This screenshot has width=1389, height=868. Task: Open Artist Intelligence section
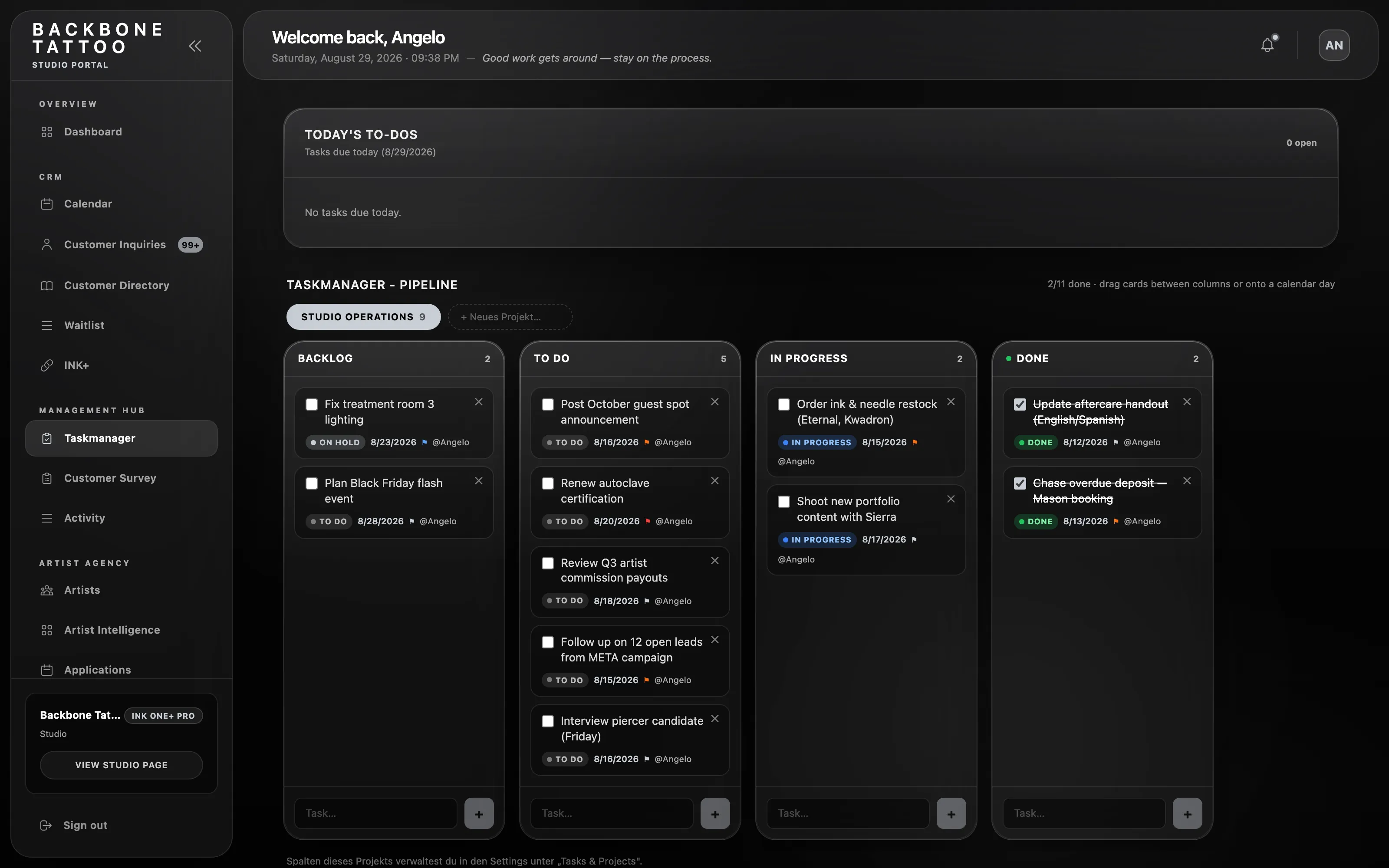121,630
